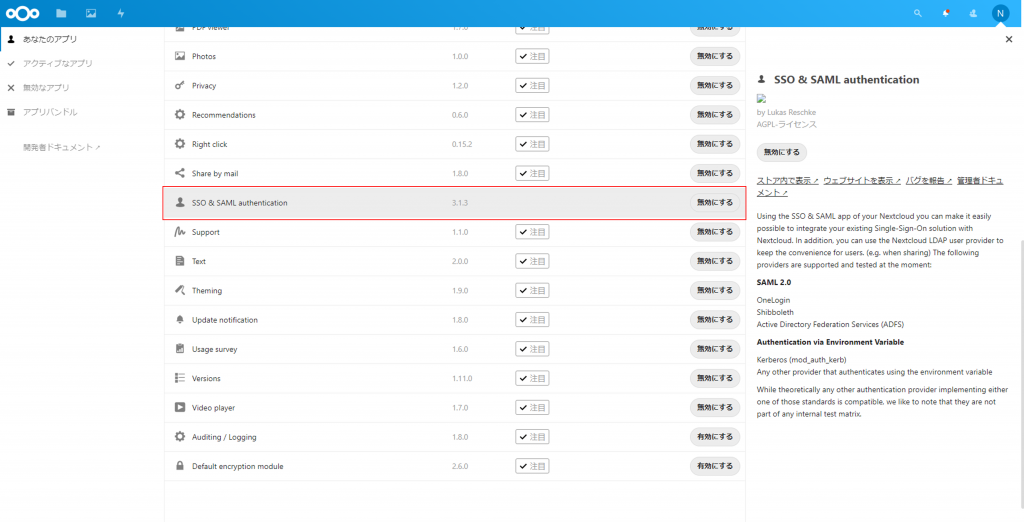Disable the Text app
This screenshot has height=522, width=1024.
(x=715, y=261)
